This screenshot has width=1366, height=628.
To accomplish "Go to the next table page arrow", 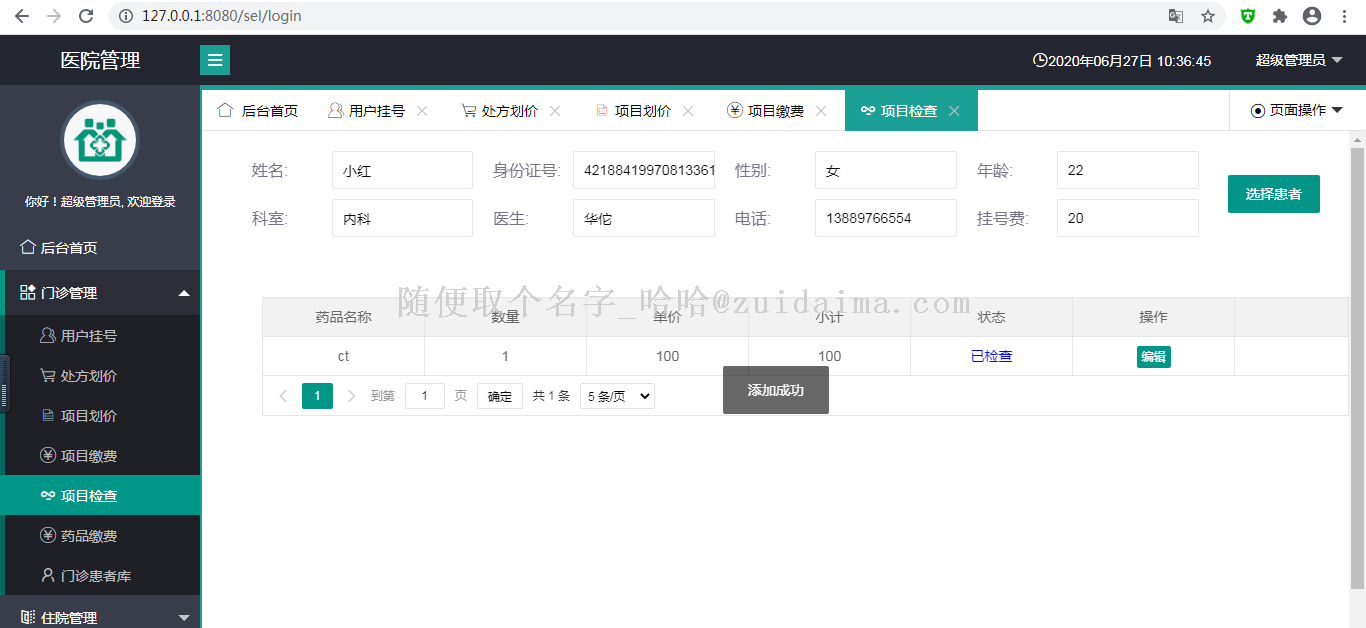I will tap(351, 396).
